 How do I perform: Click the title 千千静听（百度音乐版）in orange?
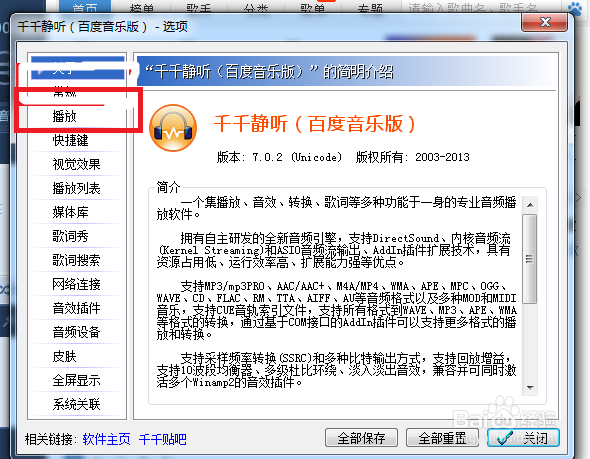tap(315, 124)
